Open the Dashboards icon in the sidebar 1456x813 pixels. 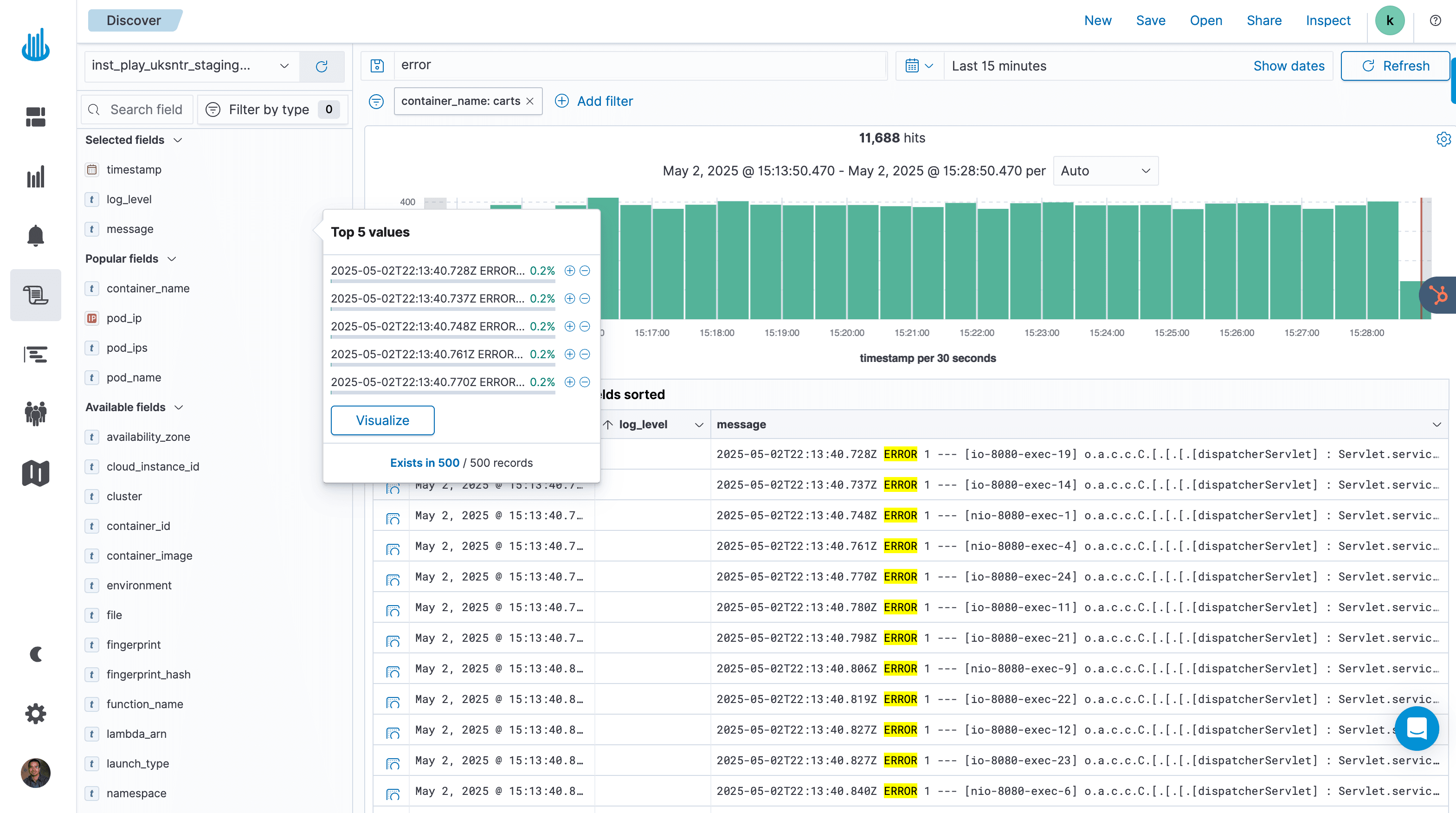click(x=36, y=117)
